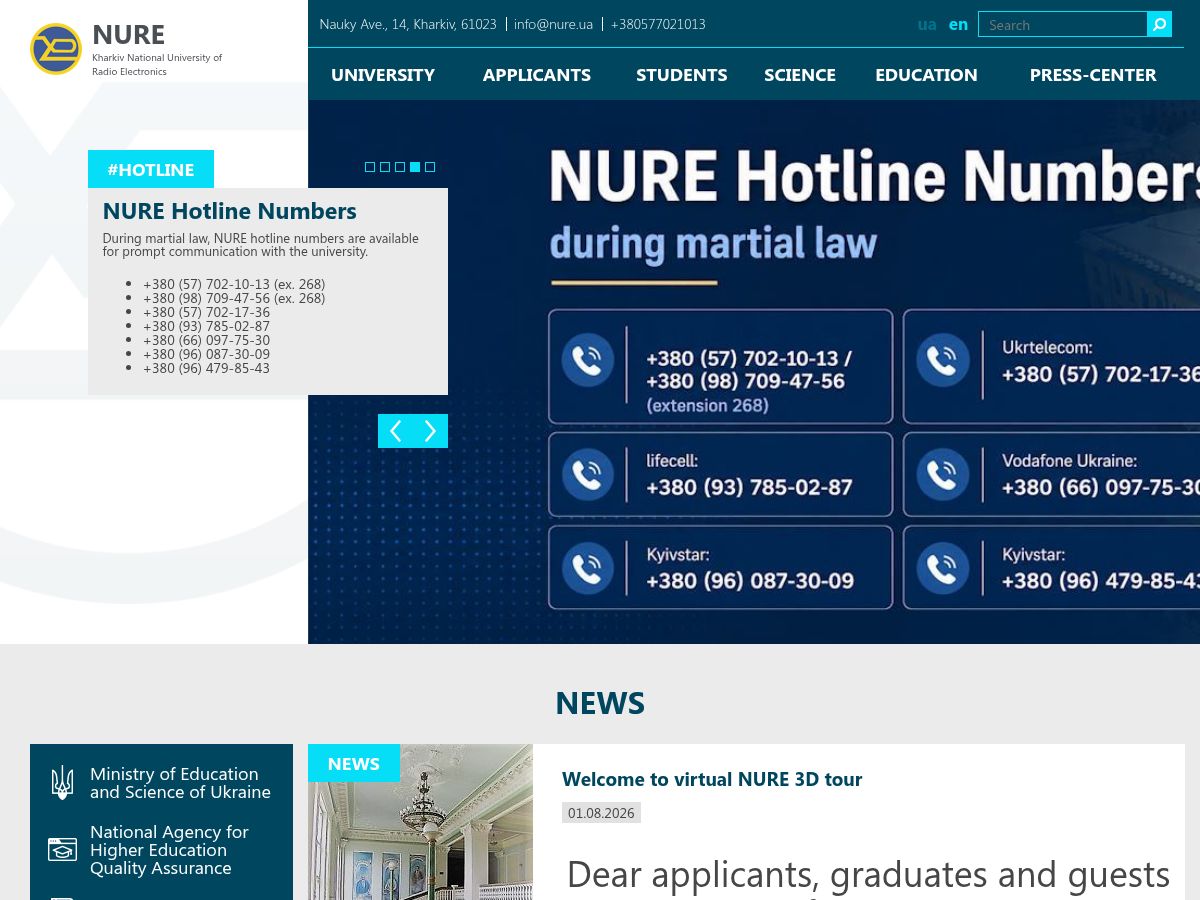This screenshot has width=1200, height=900.
Task: Click list entry +380 (96) 087-30-09
Action: [206, 354]
